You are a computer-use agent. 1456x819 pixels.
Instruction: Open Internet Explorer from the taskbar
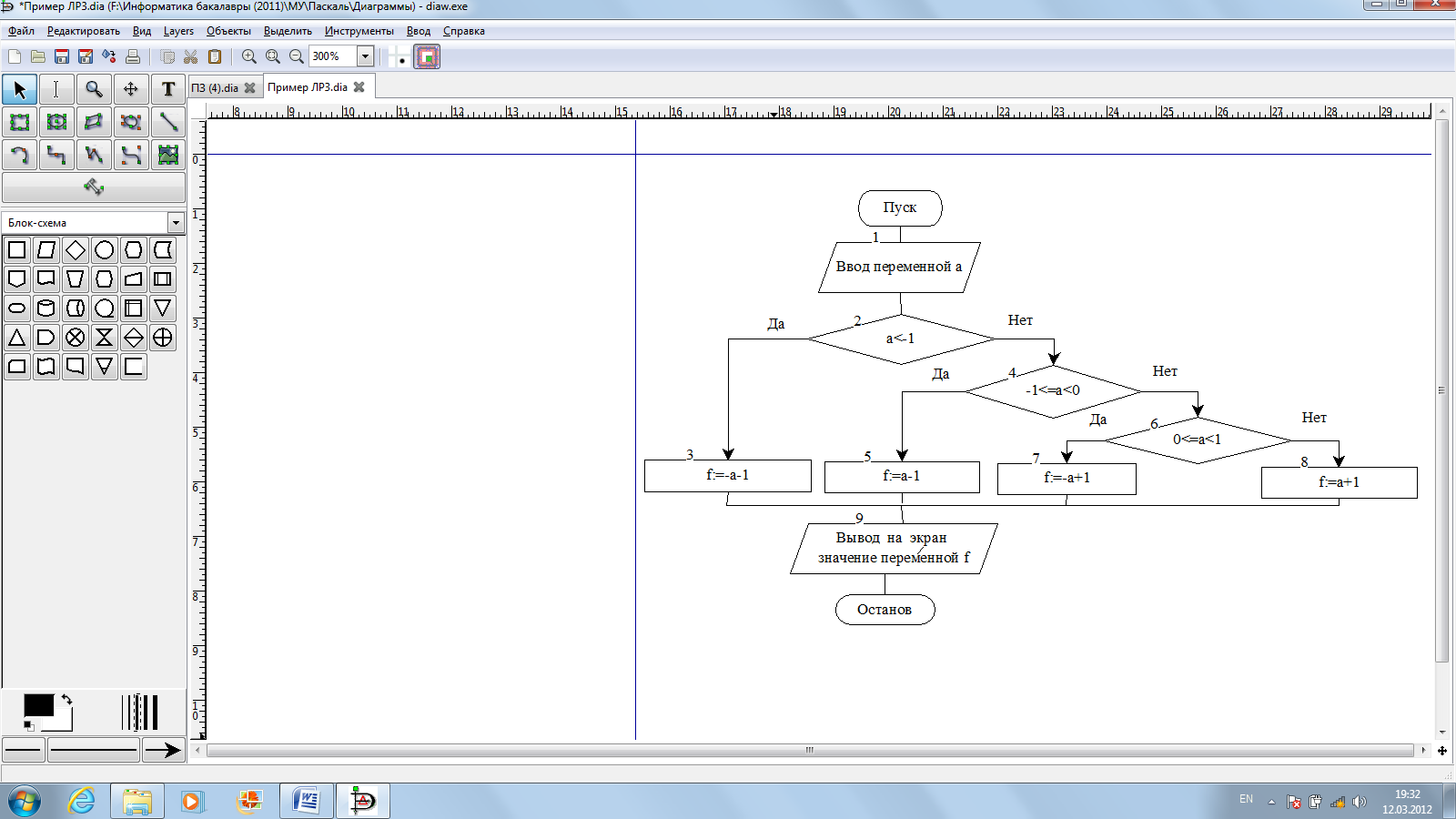pyautogui.click(x=82, y=801)
